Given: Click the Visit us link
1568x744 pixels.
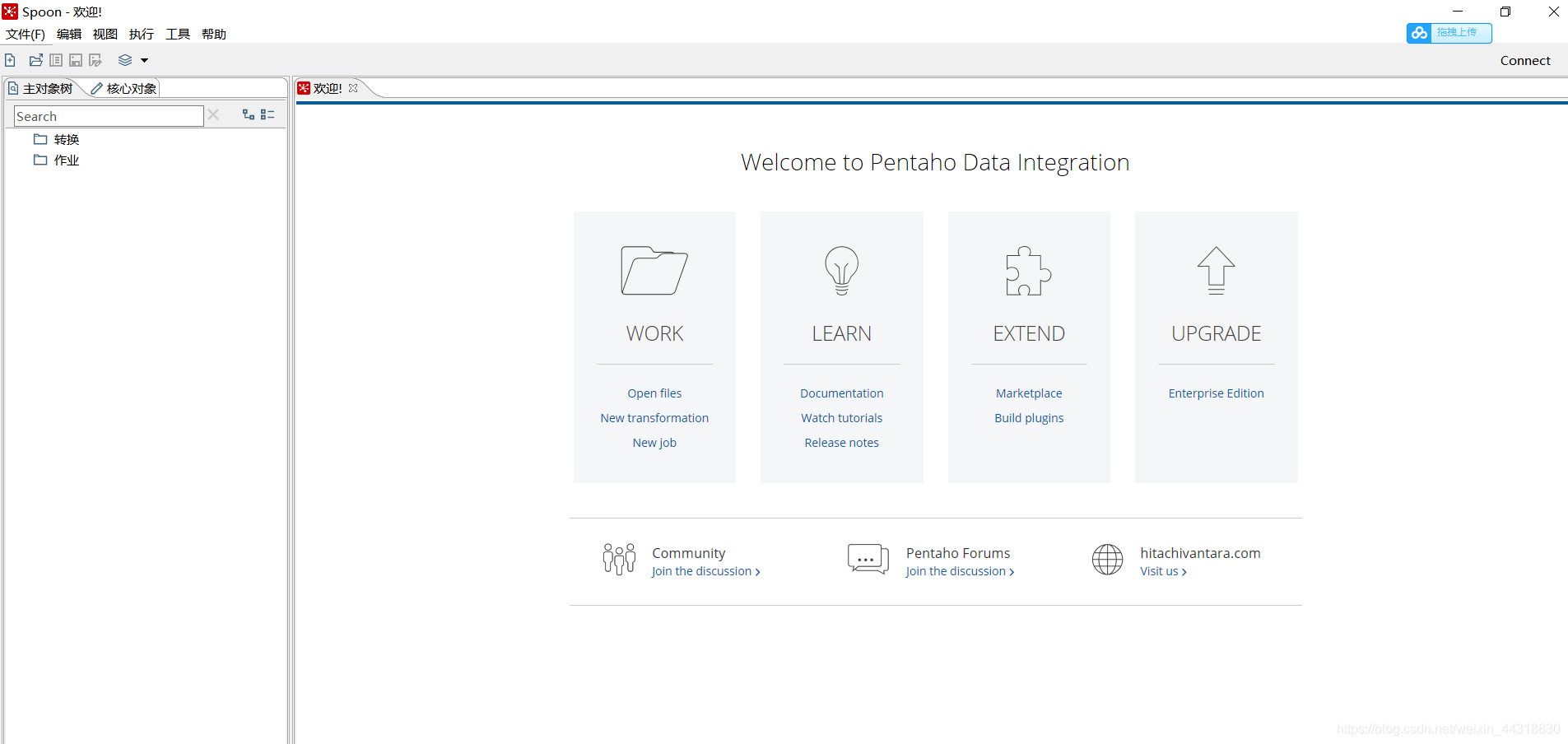Looking at the screenshot, I should (1163, 571).
